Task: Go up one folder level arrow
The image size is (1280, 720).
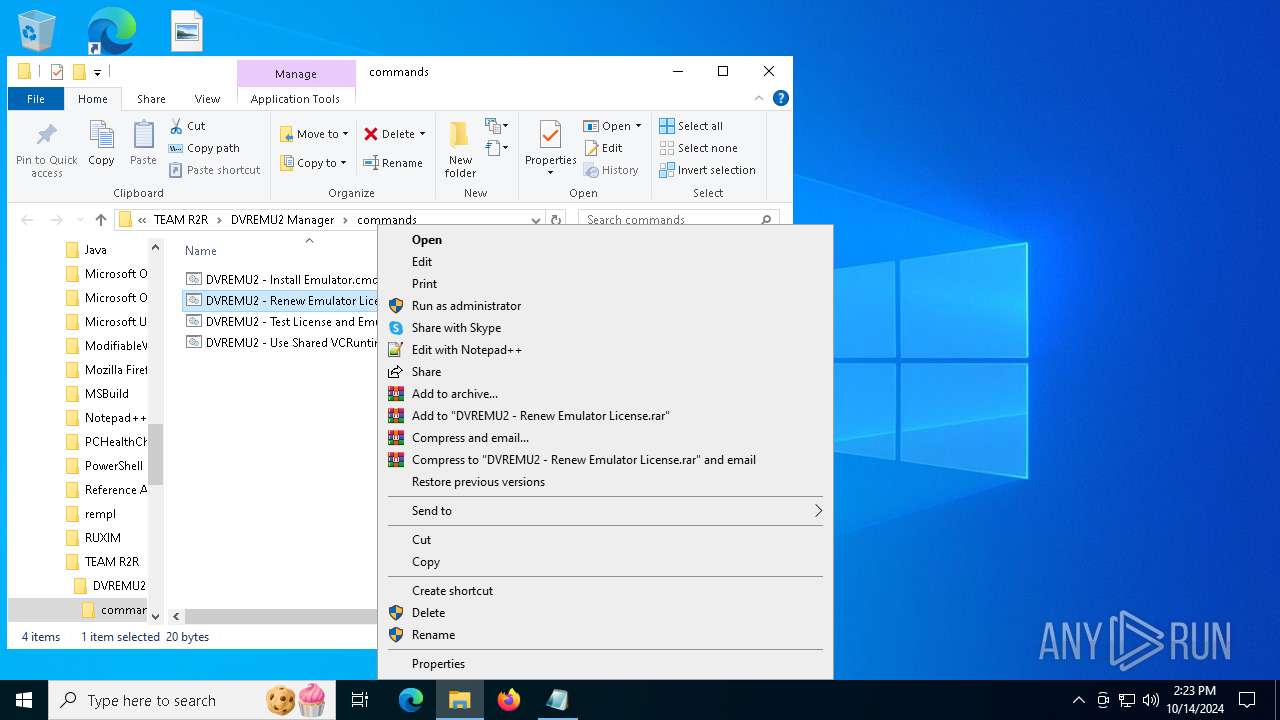Action: pyautogui.click(x=100, y=220)
